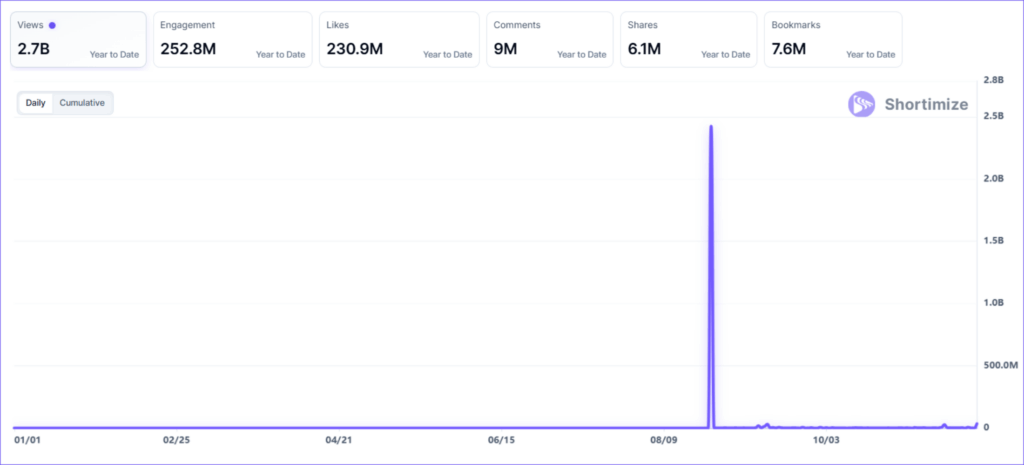Viewport: 1024px width, 465px height.
Task: Click the peak of the views spike
Action: [x=710, y=127]
